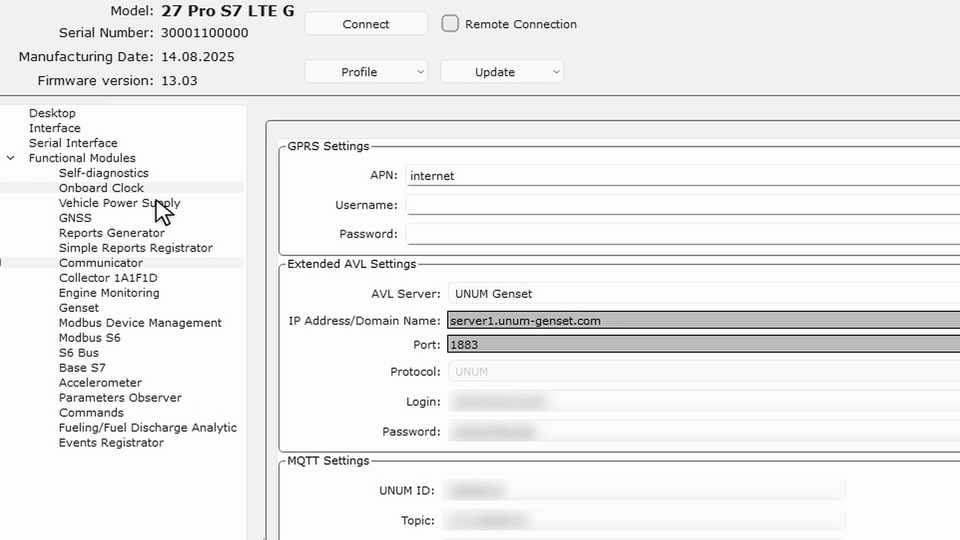Image resolution: width=960 pixels, height=540 pixels.
Task: Select Interface in the tree
Action: pos(54,128)
